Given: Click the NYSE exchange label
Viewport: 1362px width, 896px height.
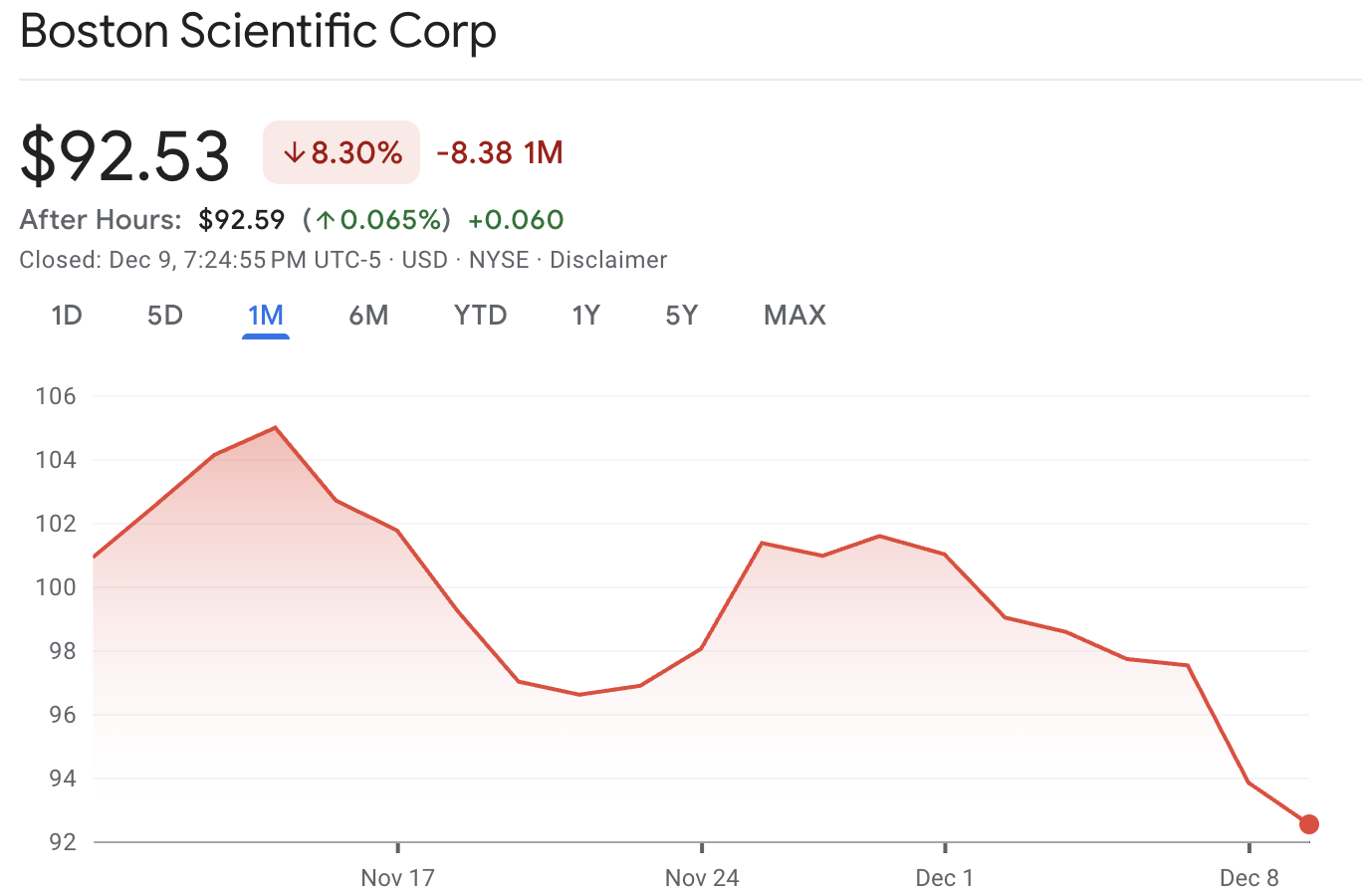Looking at the screenshot, I should 499,260.
